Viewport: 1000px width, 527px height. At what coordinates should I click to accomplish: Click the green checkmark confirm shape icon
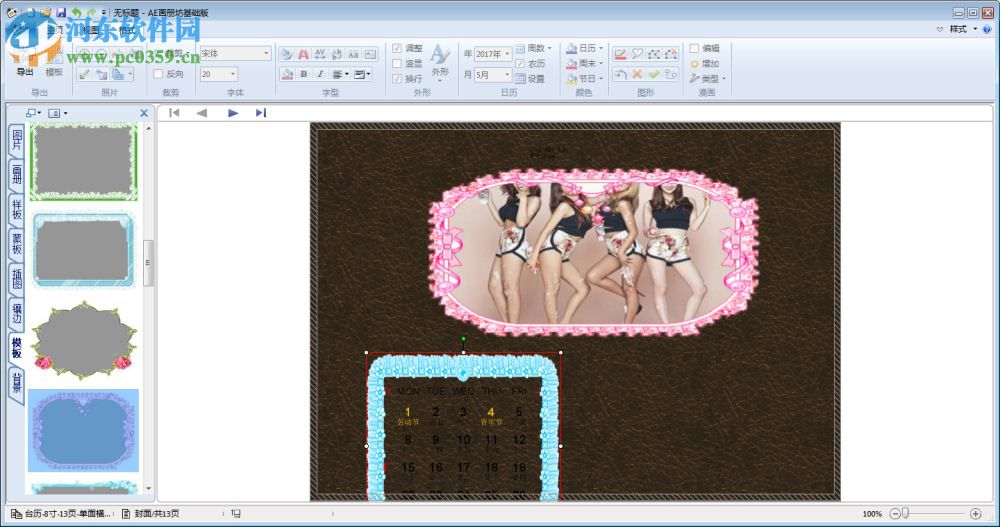point(654,75)
